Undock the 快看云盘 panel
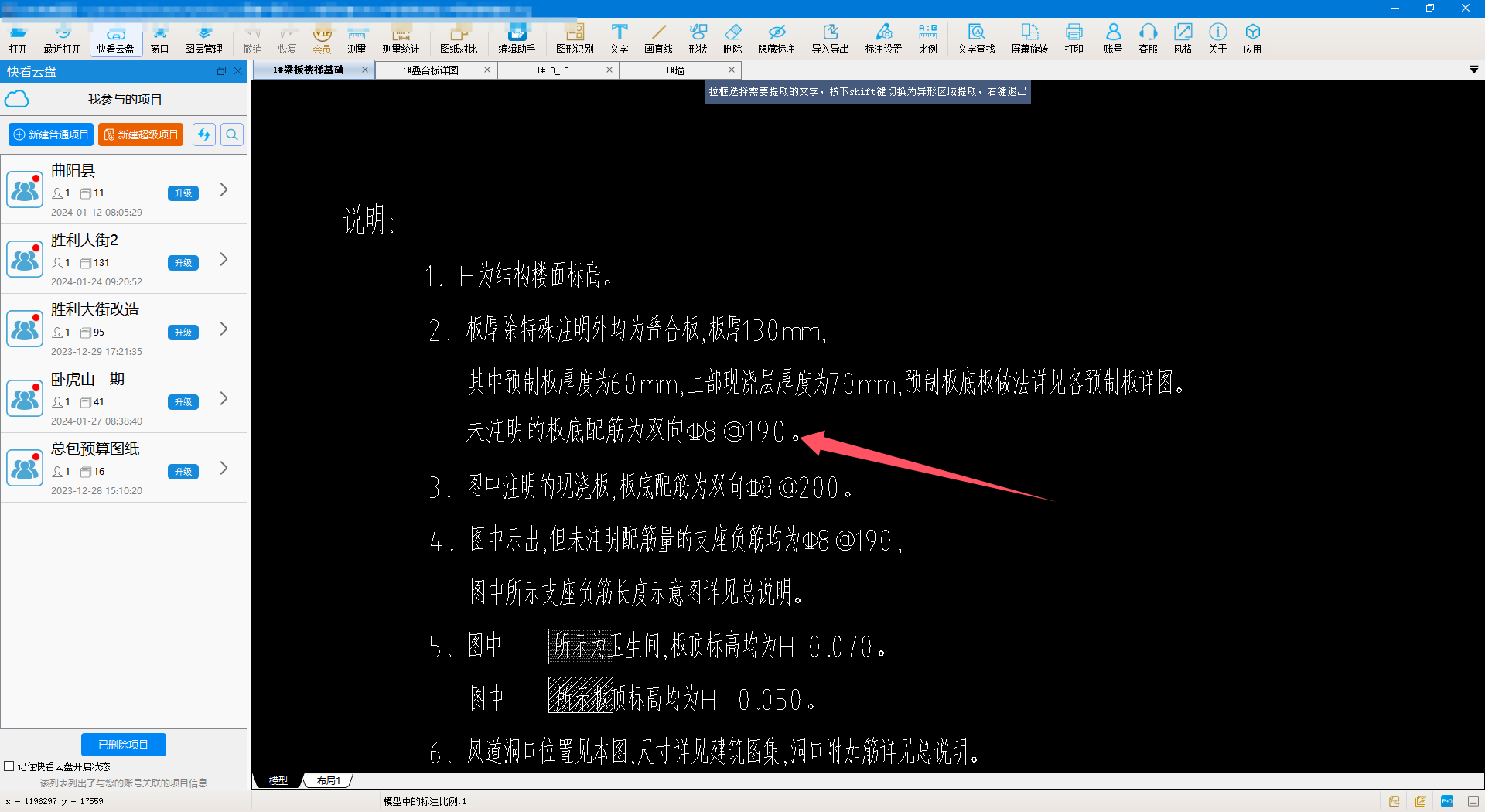 coord(221,71)
